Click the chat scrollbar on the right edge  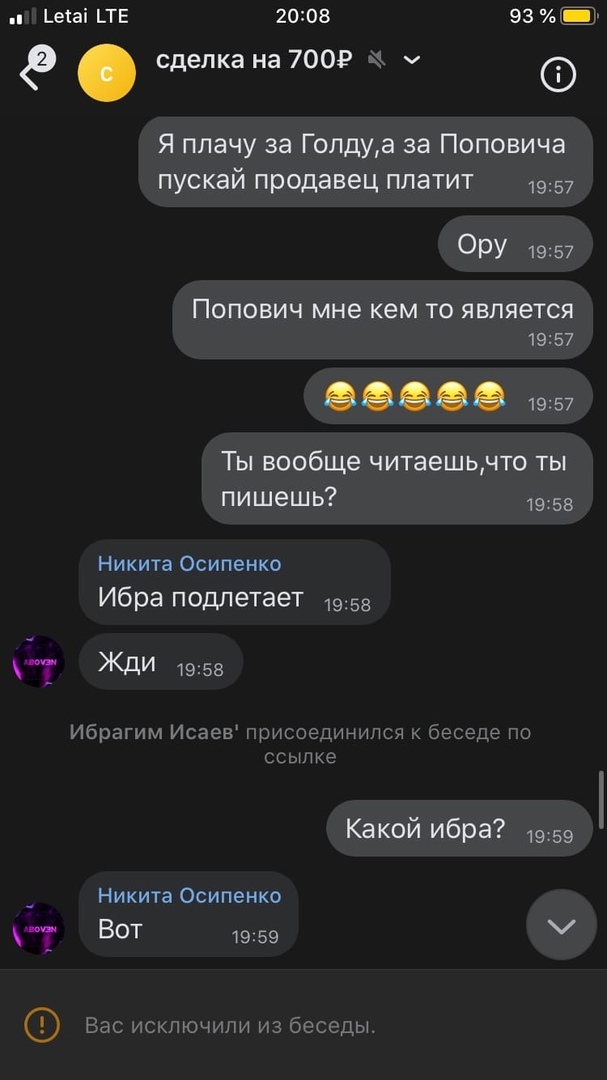pyautogui.click(x=601, y=799)
